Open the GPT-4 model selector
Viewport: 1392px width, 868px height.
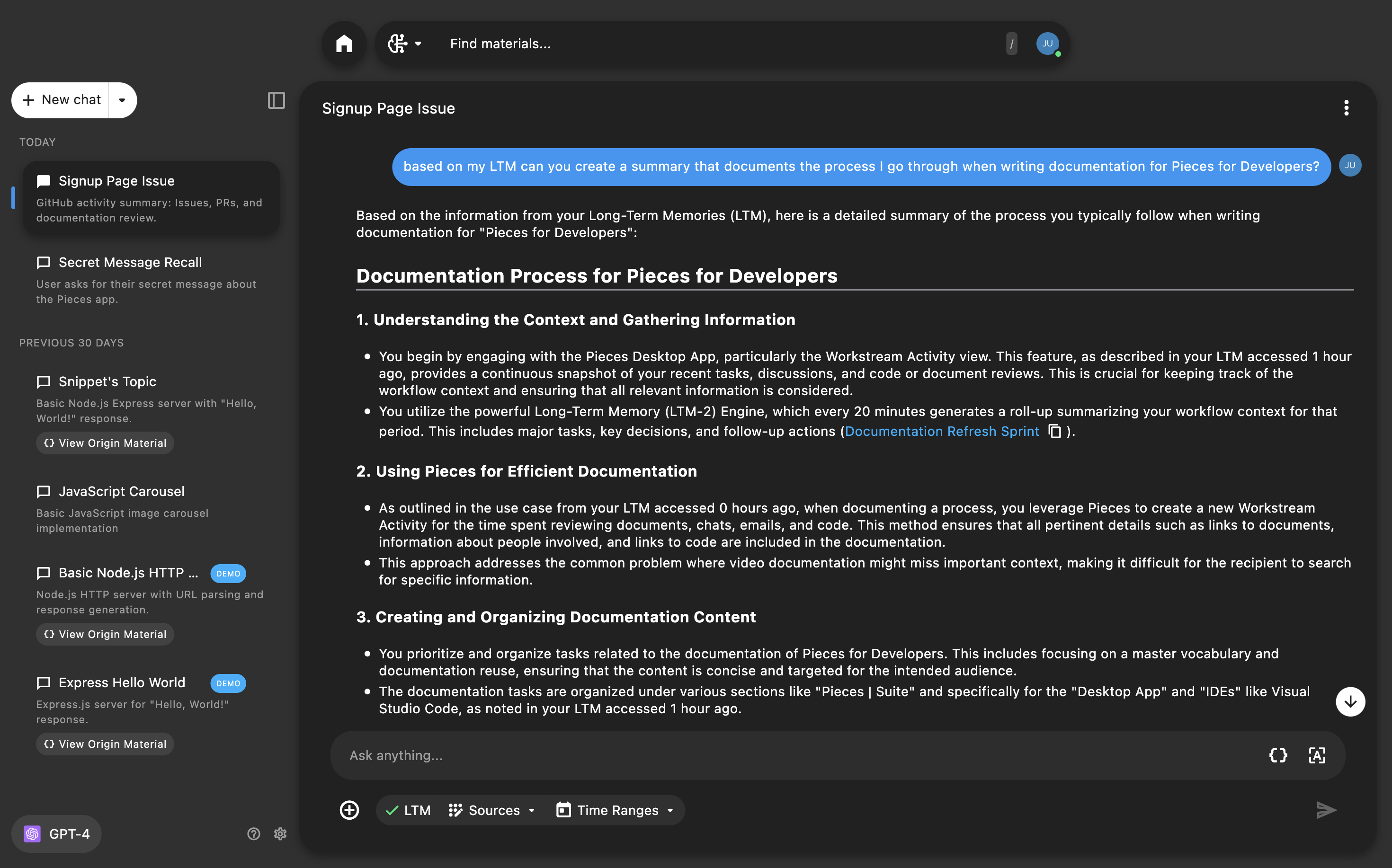coord(56,833)
